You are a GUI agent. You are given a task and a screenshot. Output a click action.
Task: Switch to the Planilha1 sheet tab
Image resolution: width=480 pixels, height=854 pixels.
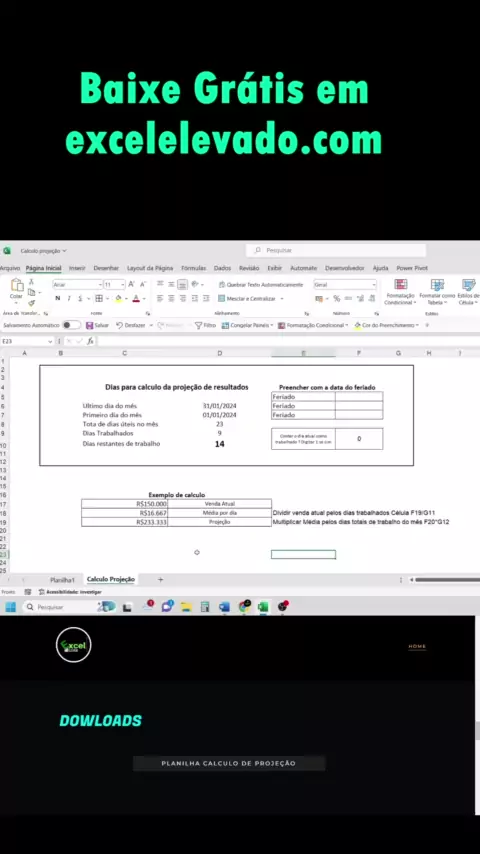(62, 580)
